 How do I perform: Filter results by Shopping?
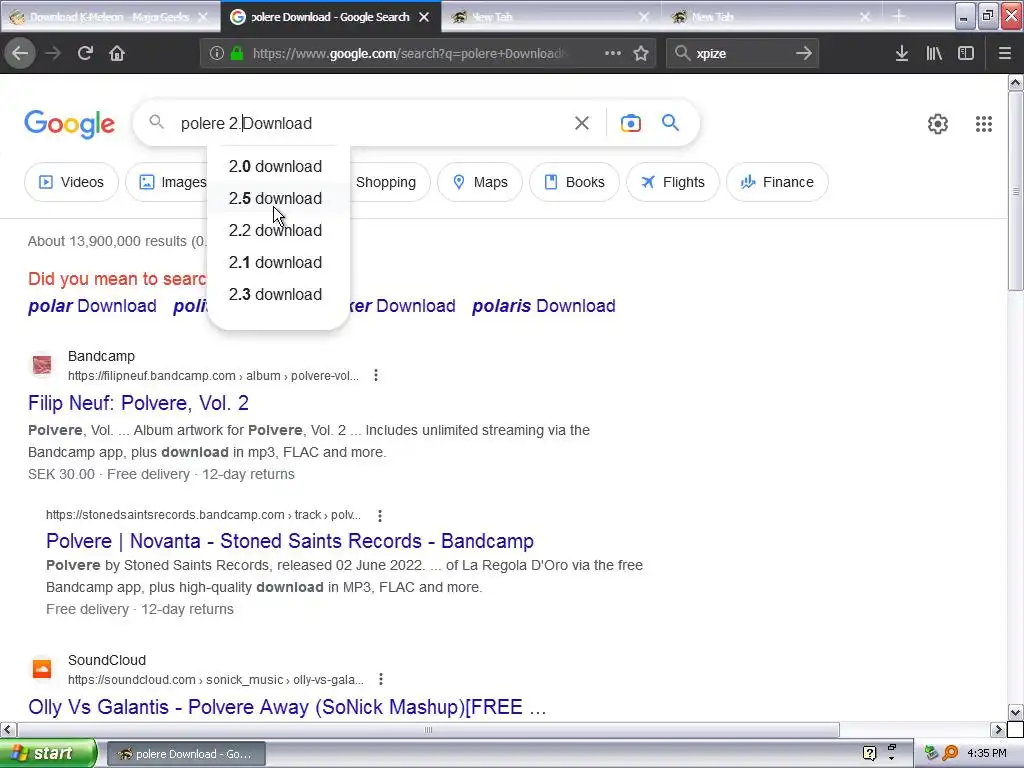click(x=390, y=182)
